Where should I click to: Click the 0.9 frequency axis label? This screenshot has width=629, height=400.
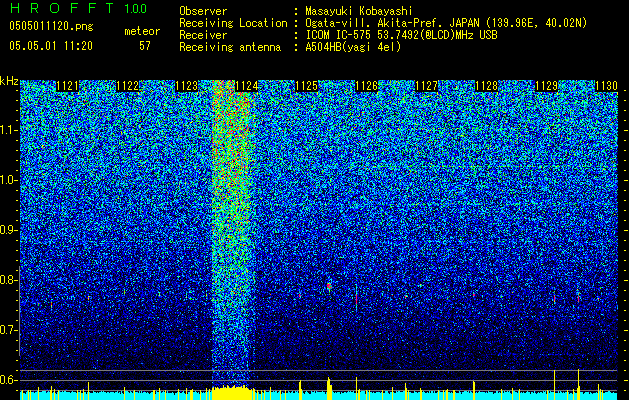[8, 230]
